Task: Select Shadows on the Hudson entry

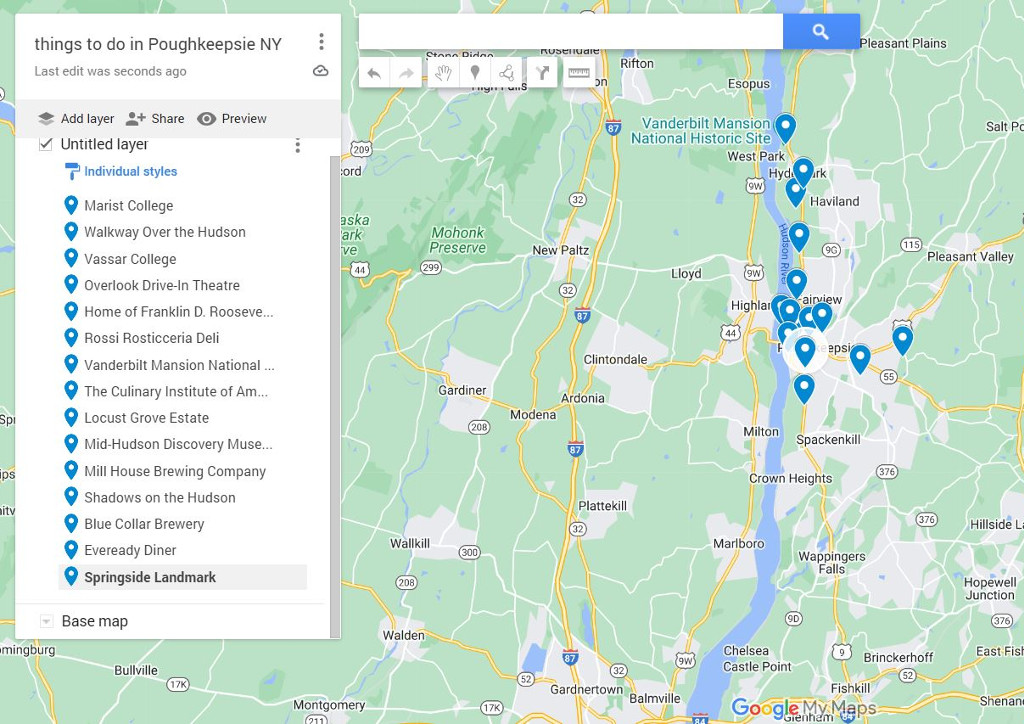Action: (159, 497)
